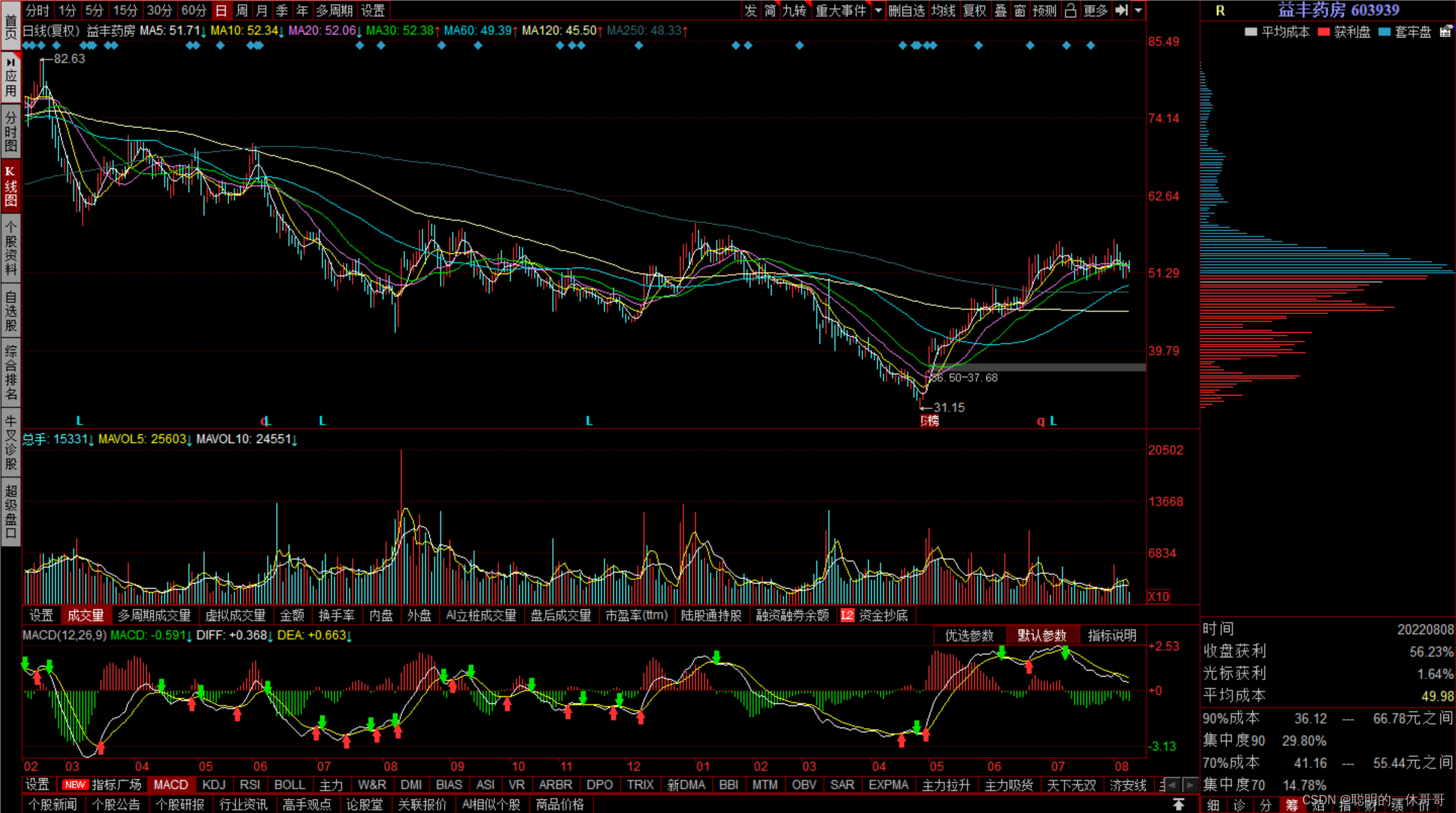The width and height of the screenshot is (1456, 813).
Task: Click the chip distribution settings icon
Action: coord(1445,32)
